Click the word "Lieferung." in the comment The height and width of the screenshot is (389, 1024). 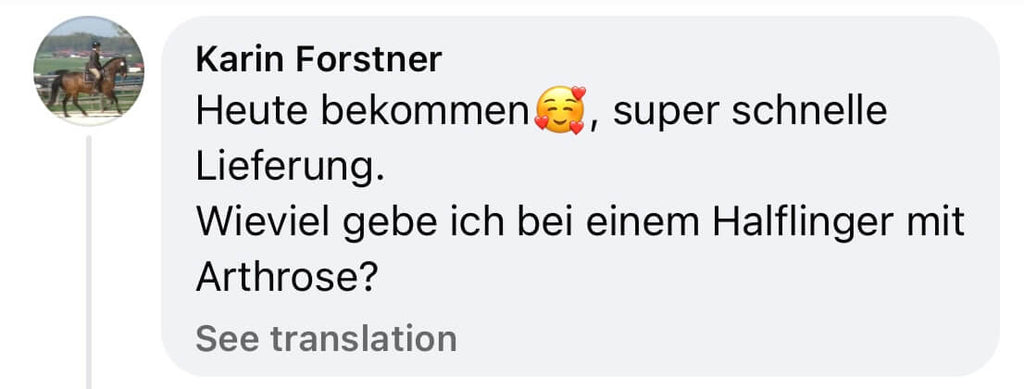289,168
